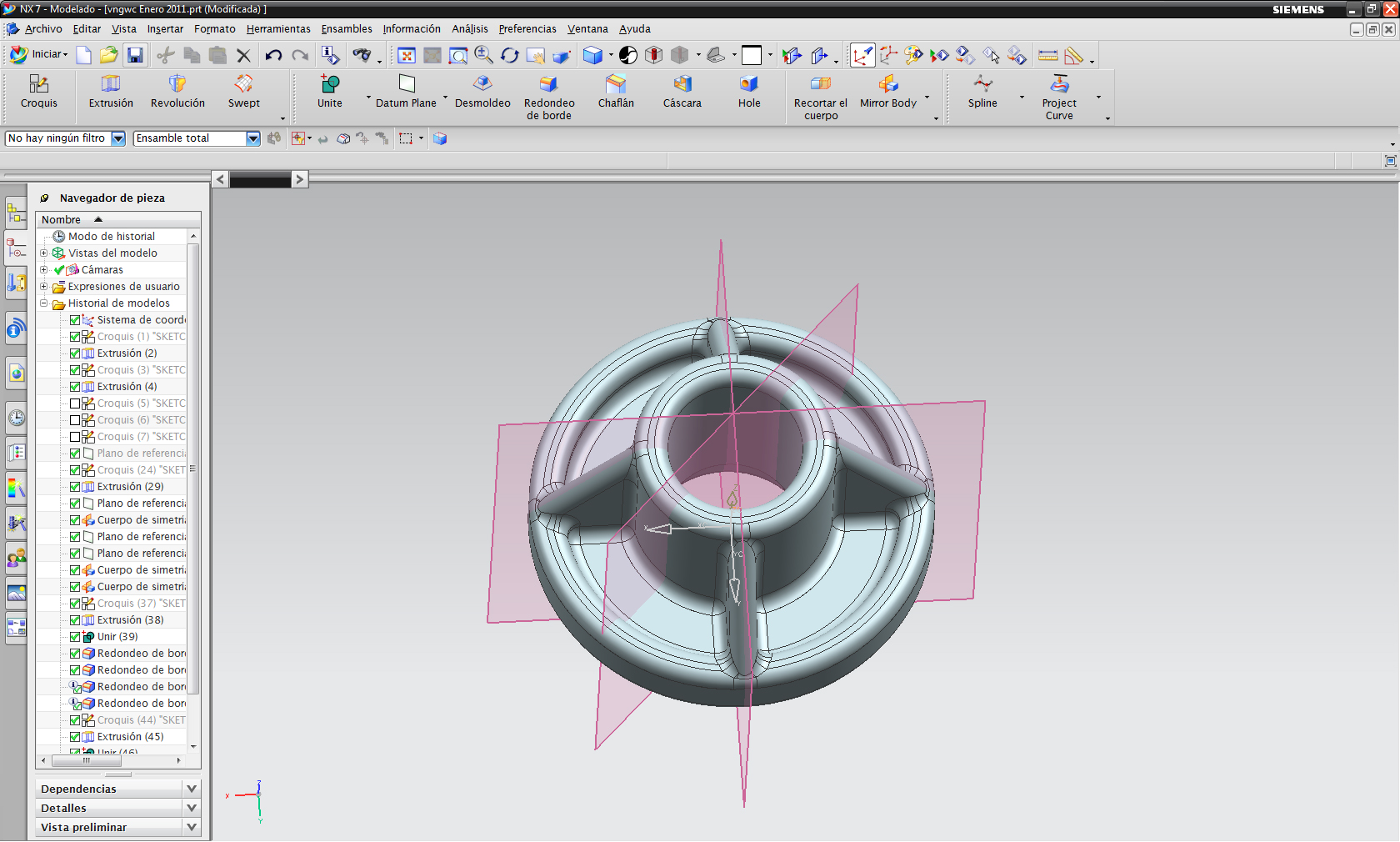The width and height of the screenshot is (1400, 842).
Task: Click the New file icon
Action: click(83, 55)
